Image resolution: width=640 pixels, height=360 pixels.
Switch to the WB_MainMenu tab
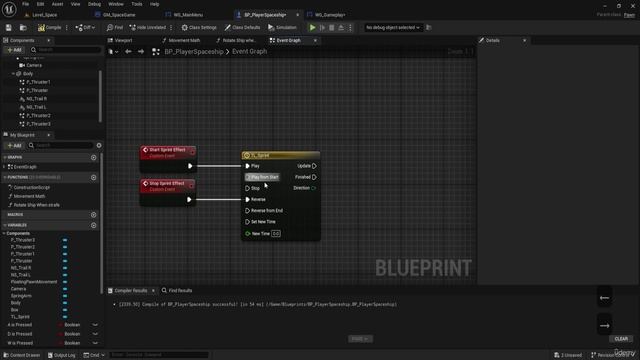click(188, 15)
